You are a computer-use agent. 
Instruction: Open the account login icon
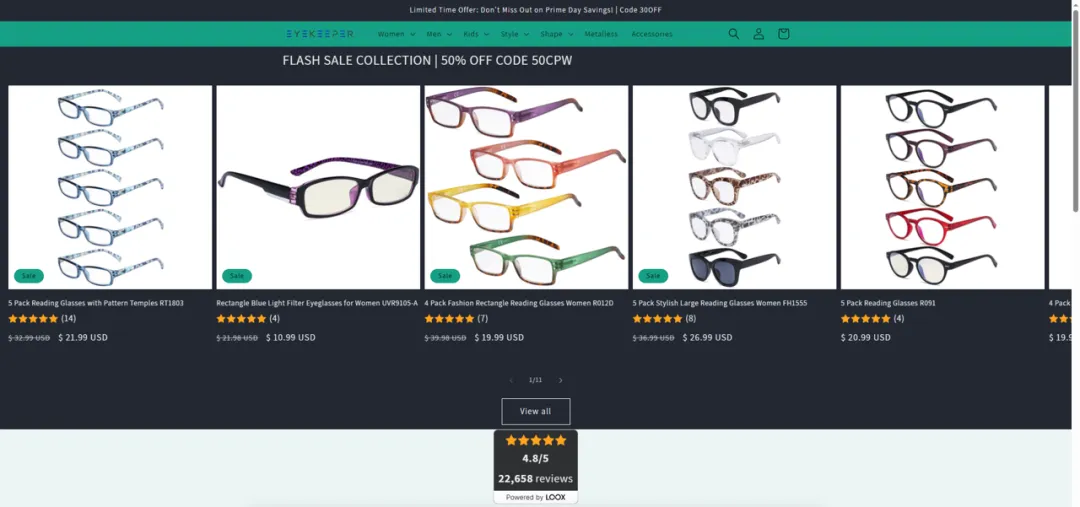click(x=758, y=34)
